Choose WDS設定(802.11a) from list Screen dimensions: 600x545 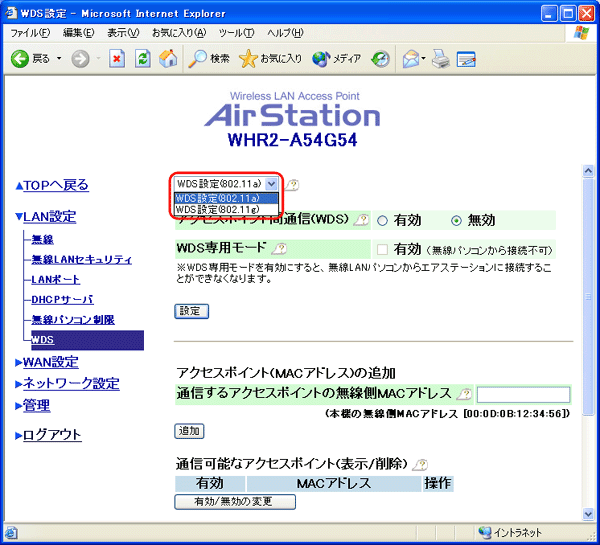tap(227, 198)
